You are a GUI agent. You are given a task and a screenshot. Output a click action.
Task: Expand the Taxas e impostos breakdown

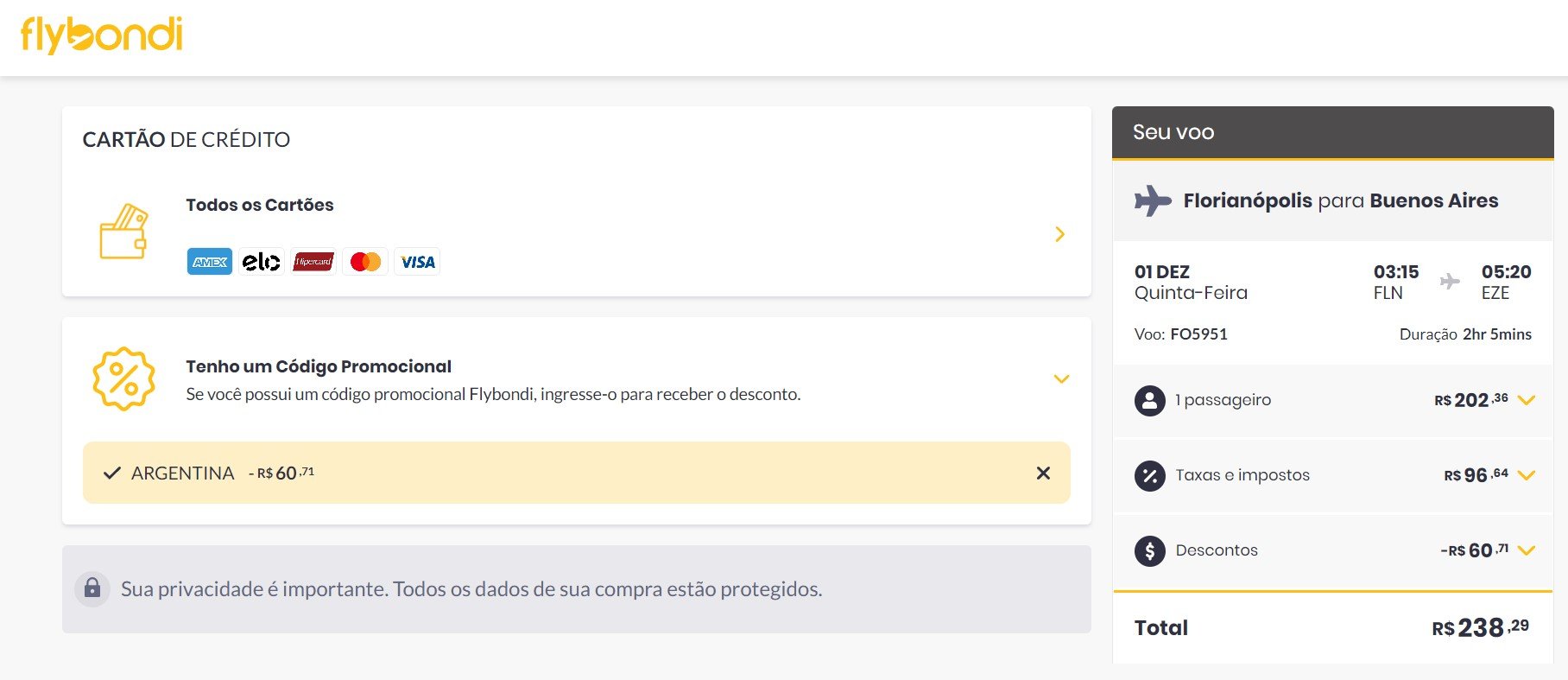point(1527,475)
